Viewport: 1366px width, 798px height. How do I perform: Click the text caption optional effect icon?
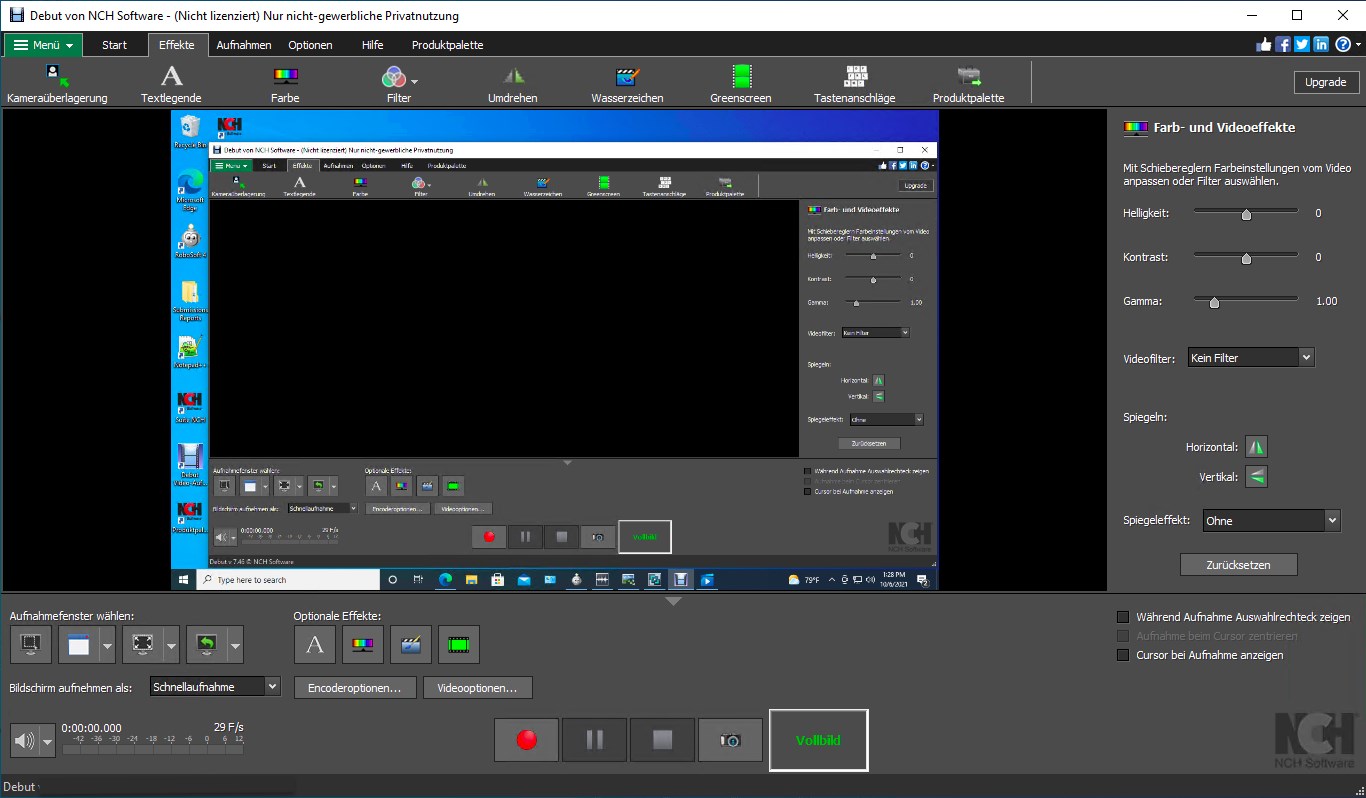pyautogui.click(x=314, y=645)
